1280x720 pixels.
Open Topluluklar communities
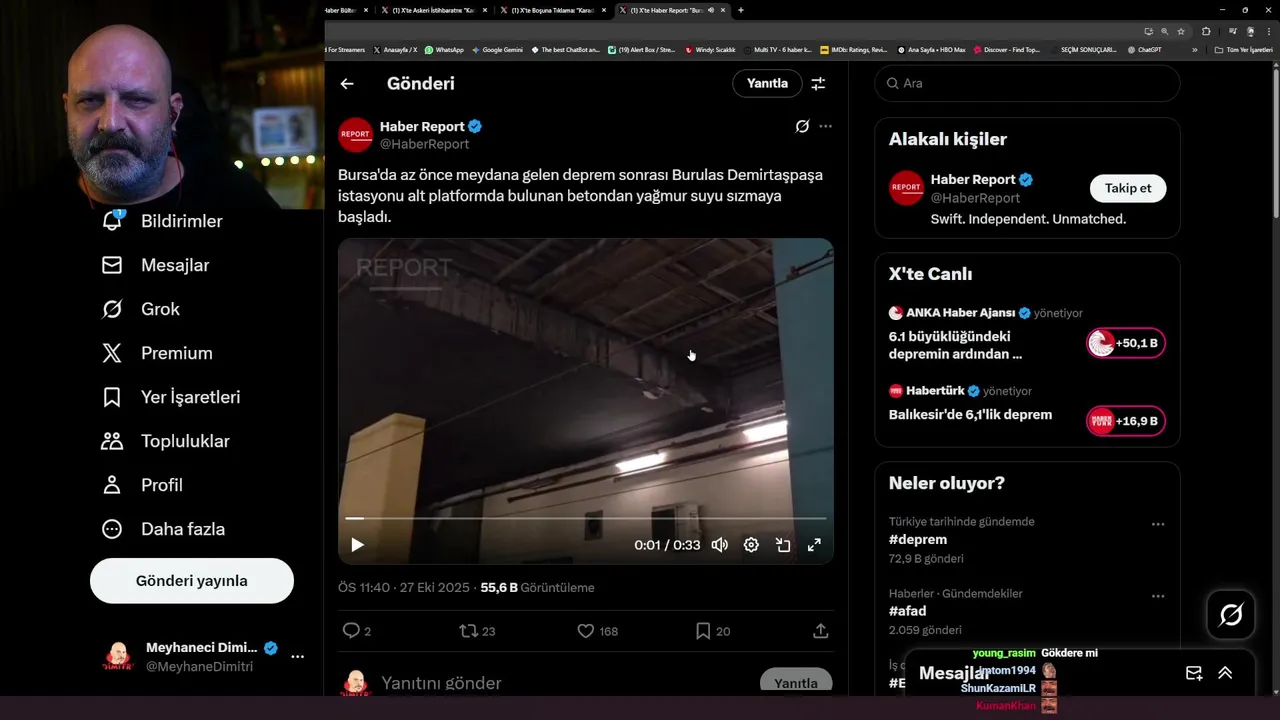pos(165,441)
